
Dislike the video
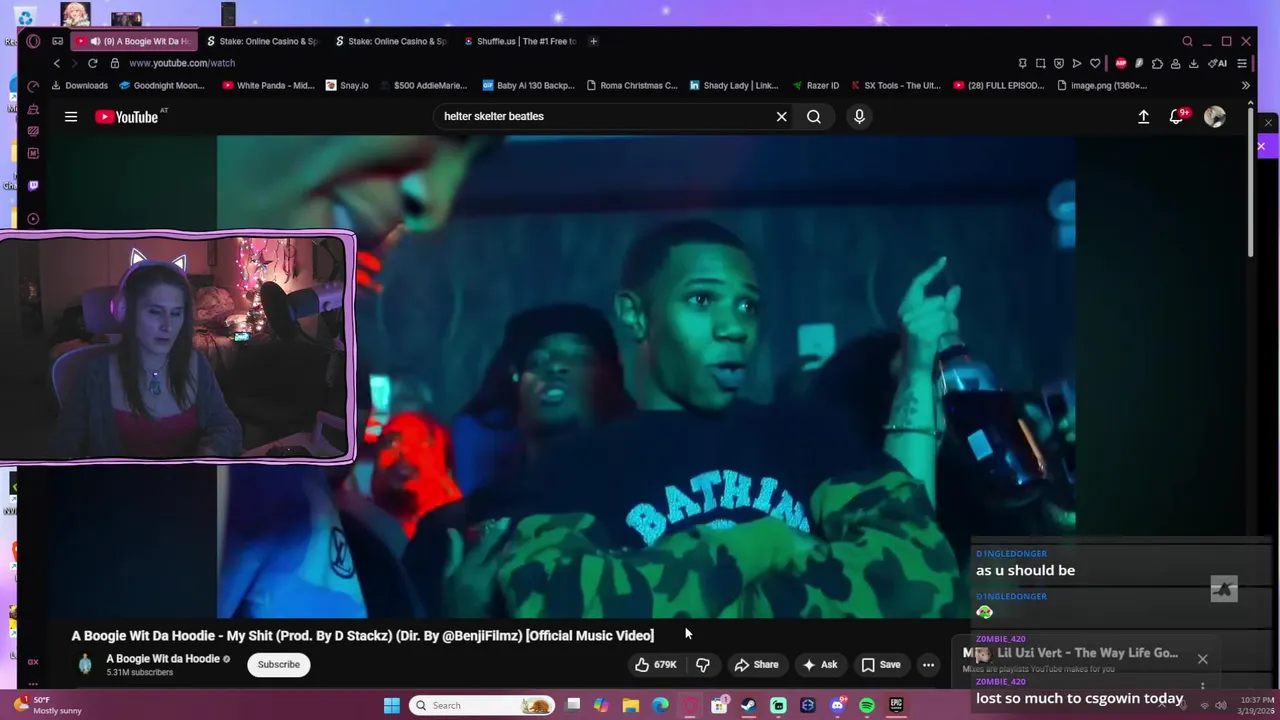click(x=703, y=665)
